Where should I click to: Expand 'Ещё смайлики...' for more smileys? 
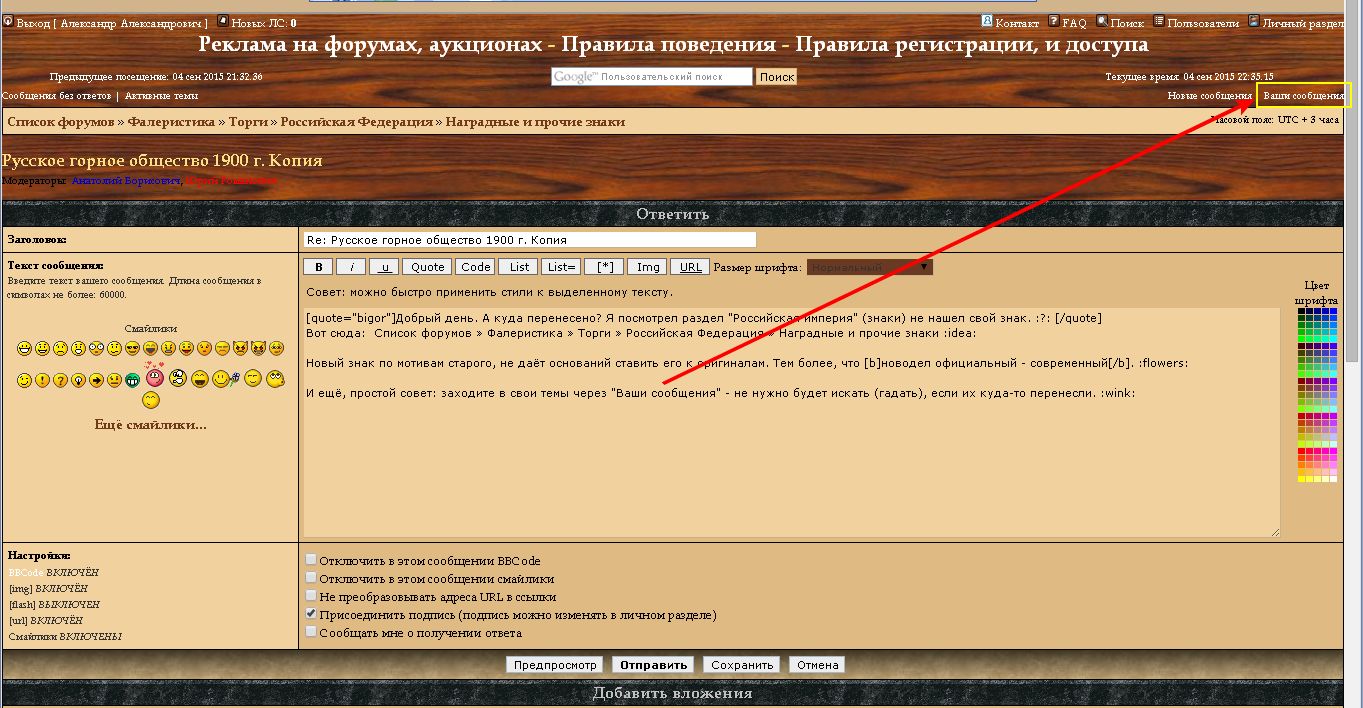click(150, 425)
